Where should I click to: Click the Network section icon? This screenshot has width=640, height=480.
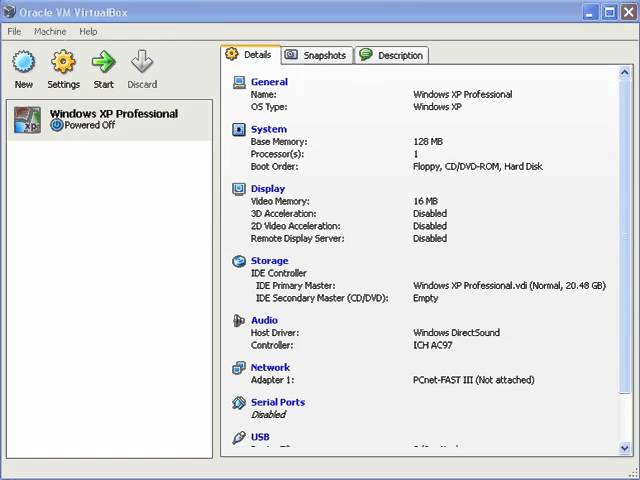click(239, 368)
